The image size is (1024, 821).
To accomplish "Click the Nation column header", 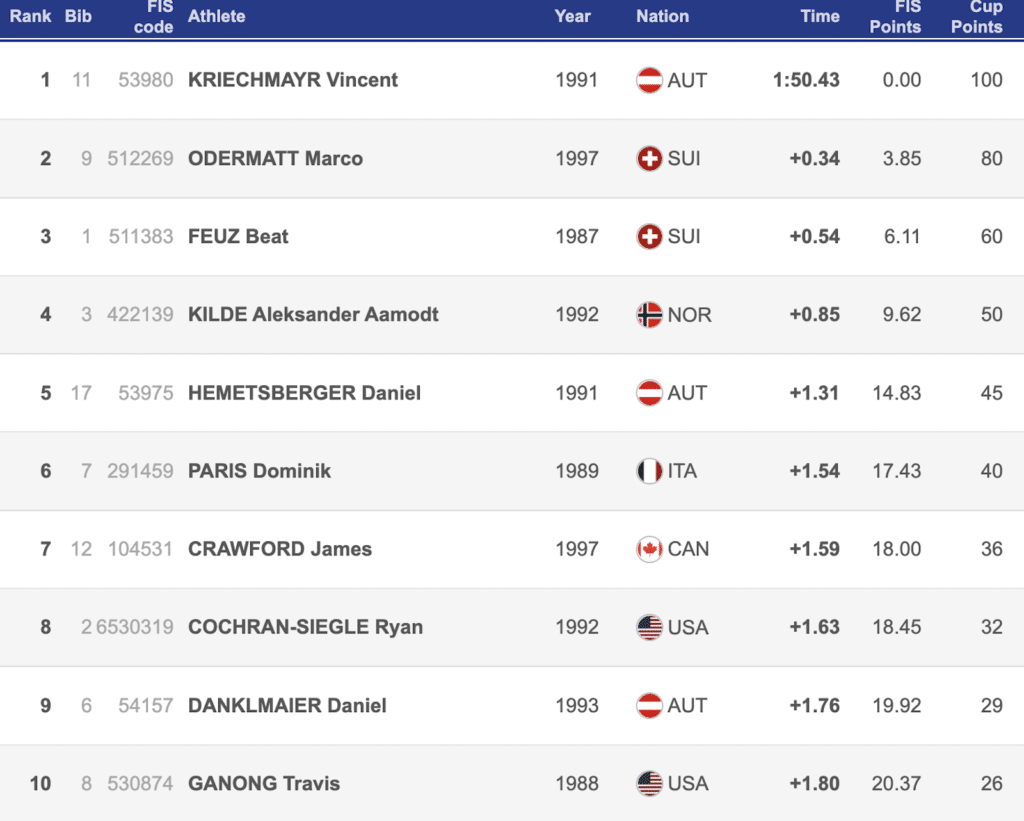I will 662,16.
